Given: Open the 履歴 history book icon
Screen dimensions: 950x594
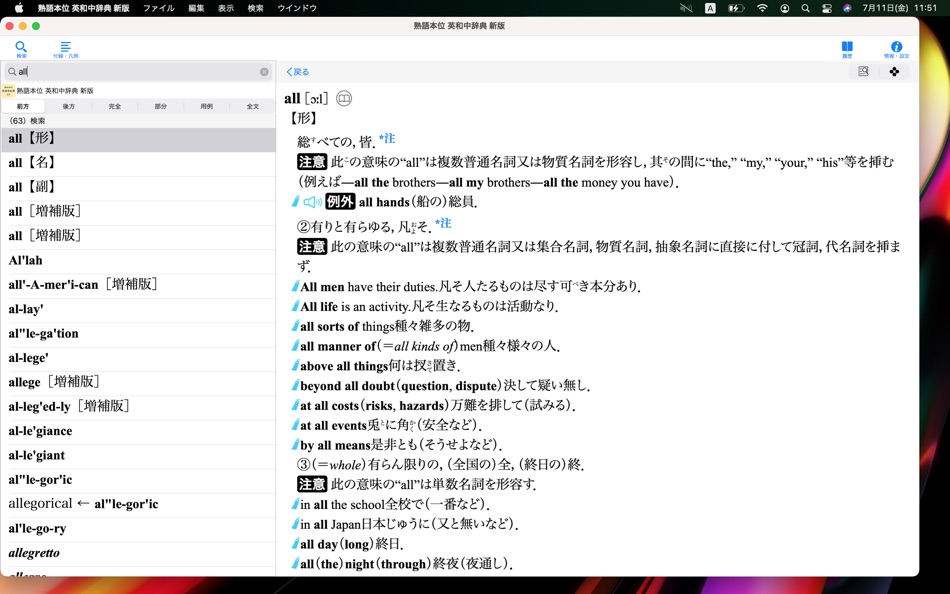Looking at the screenshot, I should tap(847, 48).
